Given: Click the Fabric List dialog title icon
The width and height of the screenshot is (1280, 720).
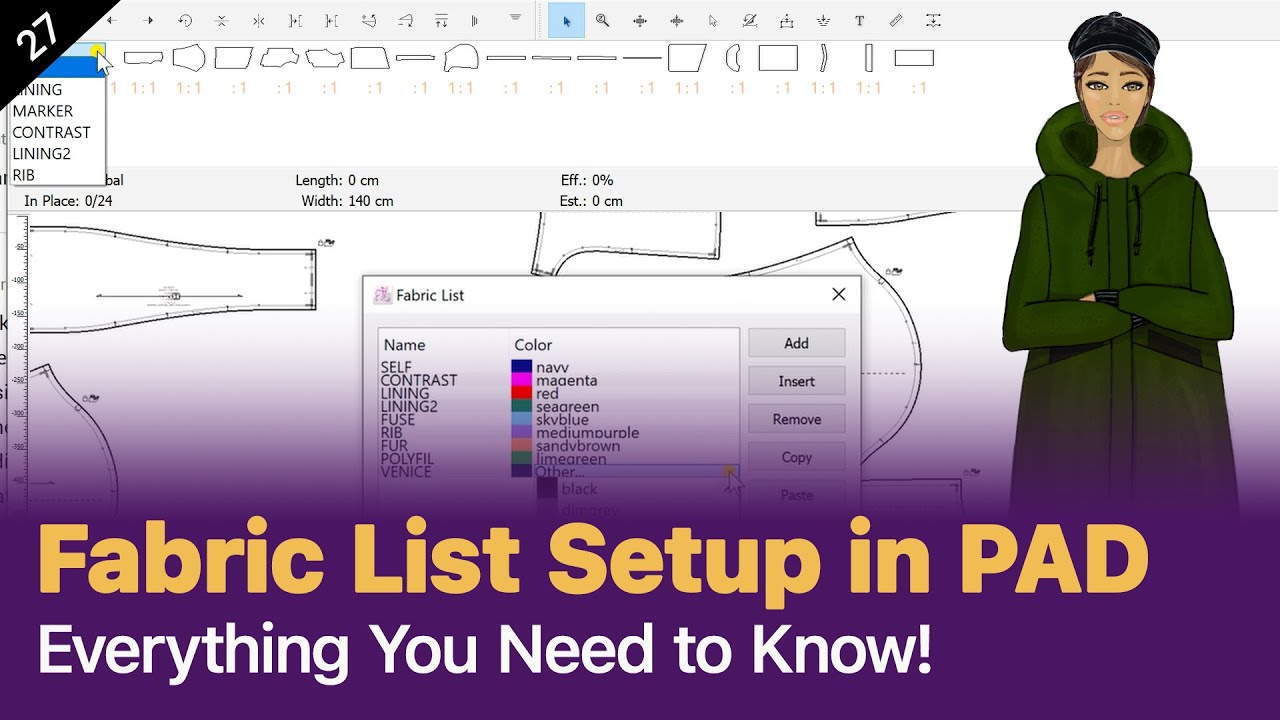Looking at the screenshot, I should [382, 295].
